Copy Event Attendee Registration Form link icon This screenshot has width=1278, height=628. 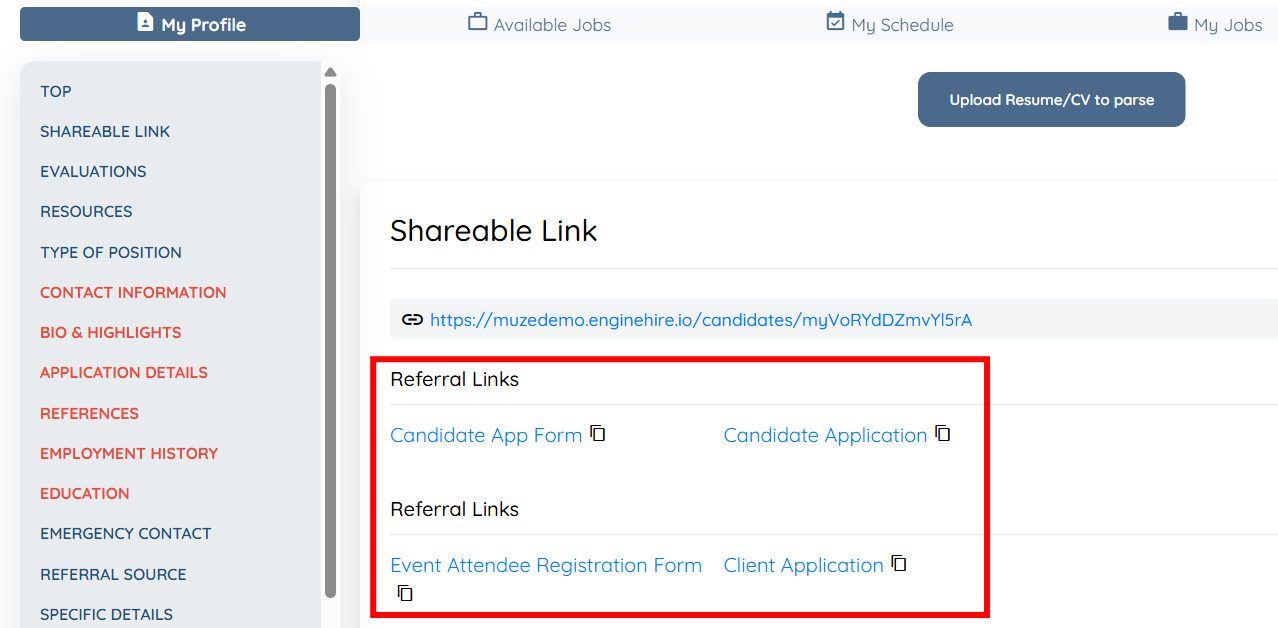(405, 593)
